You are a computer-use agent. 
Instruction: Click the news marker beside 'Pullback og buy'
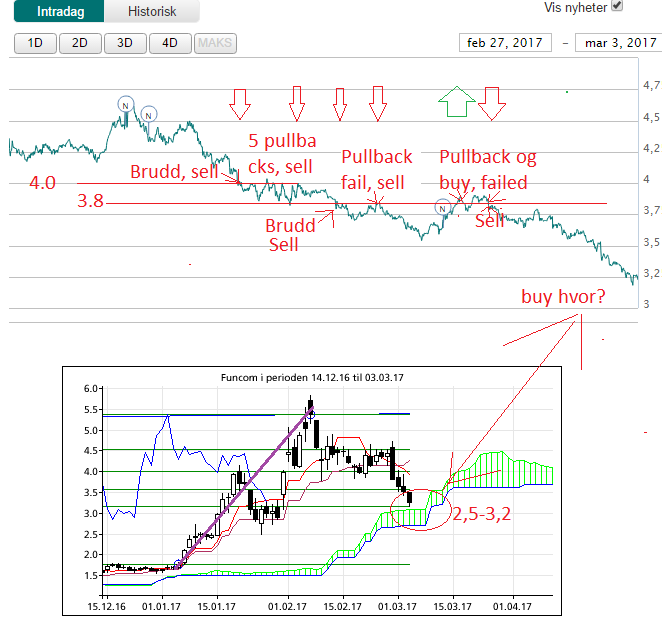443,207
